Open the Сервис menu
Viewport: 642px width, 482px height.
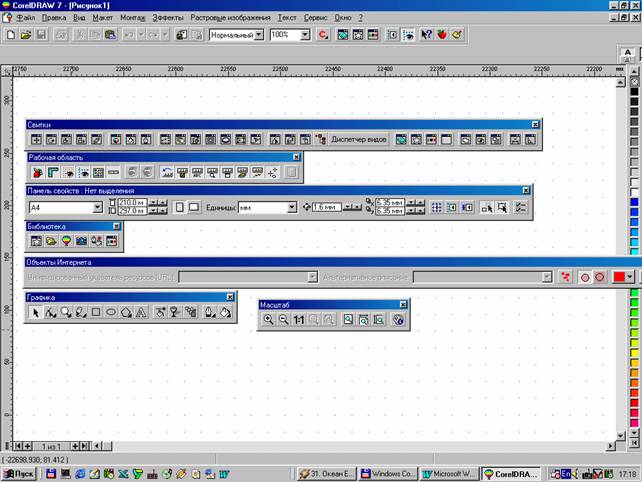tap(315, 18)
